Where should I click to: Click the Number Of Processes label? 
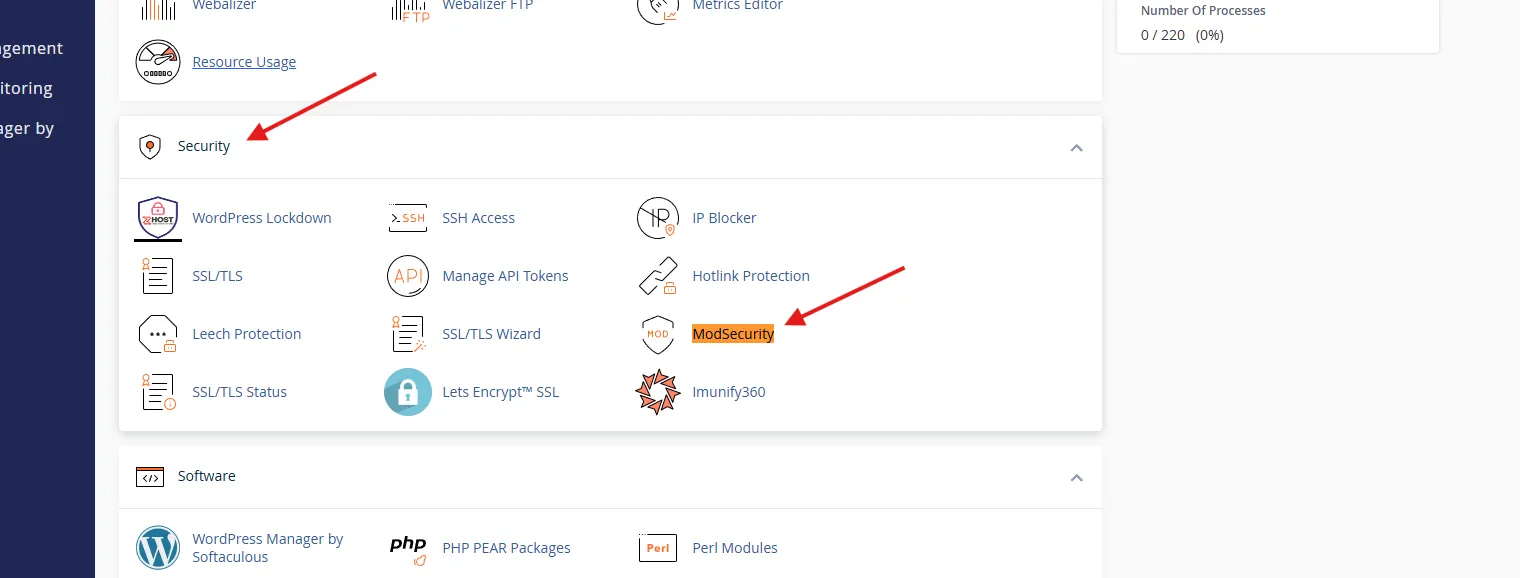click(1203, 11)
